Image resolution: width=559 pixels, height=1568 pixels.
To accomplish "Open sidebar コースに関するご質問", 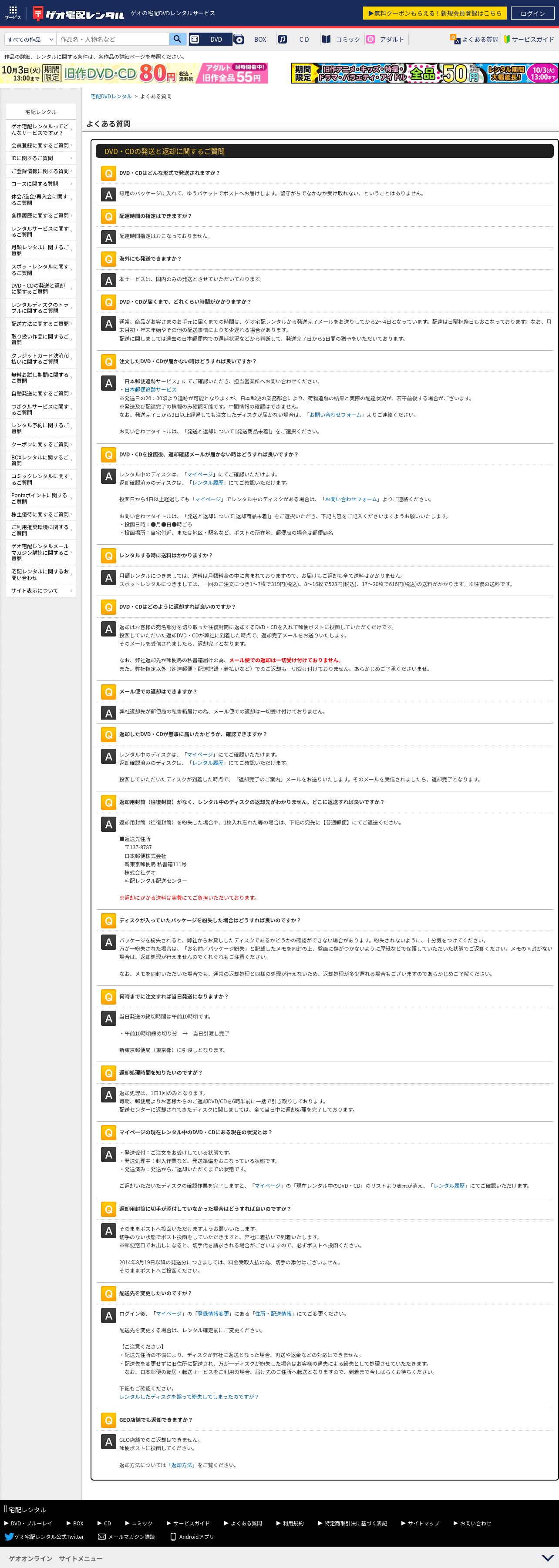I will (41, 184).
